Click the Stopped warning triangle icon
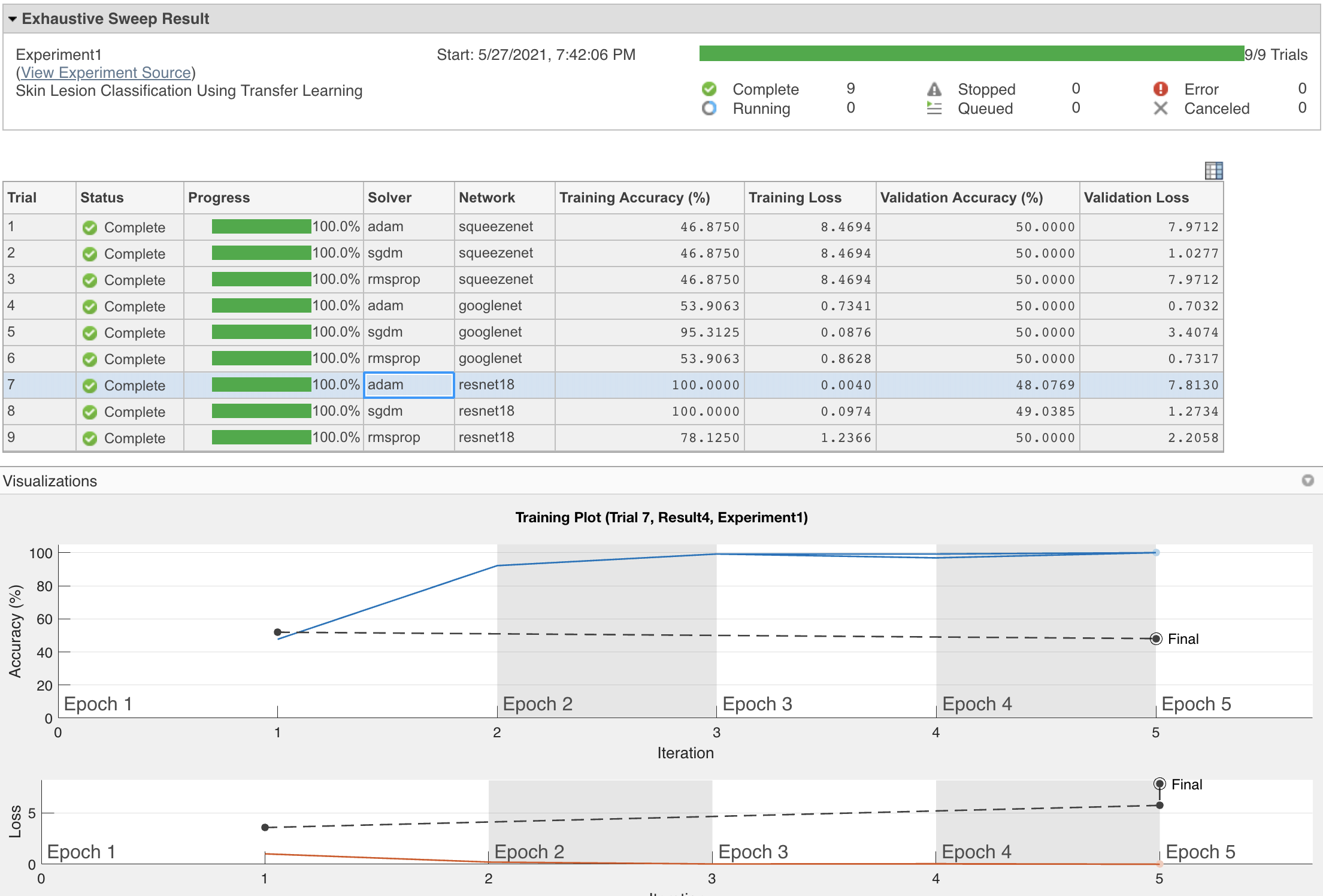1323x896 pixels. [x=934, y=89]
